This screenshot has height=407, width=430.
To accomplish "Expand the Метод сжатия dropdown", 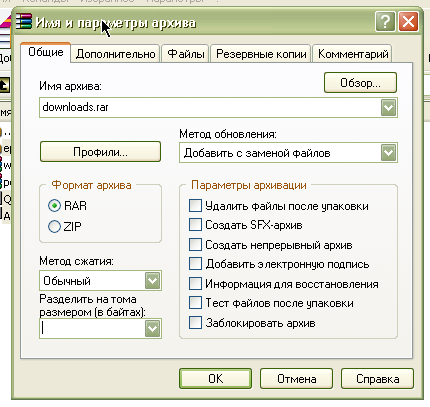I will coord(153,280).
